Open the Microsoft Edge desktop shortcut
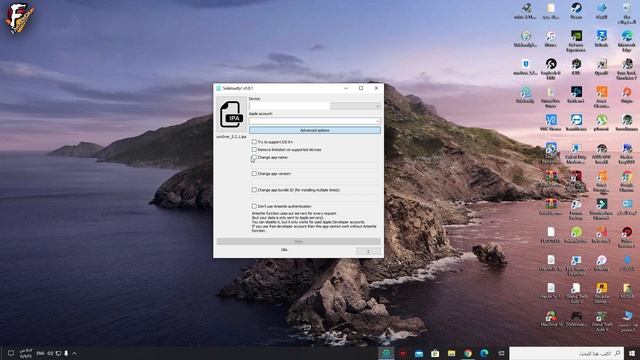 click(627, 41)
